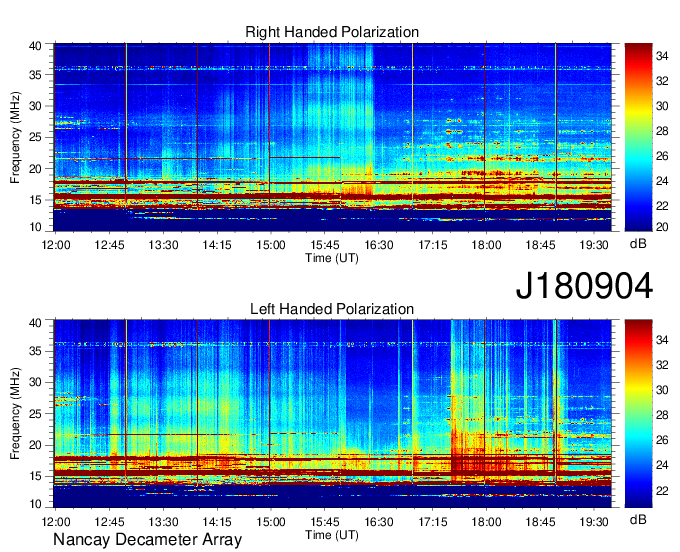Click the 34 dB tick on Right Handed colorbar

(662, 56)
